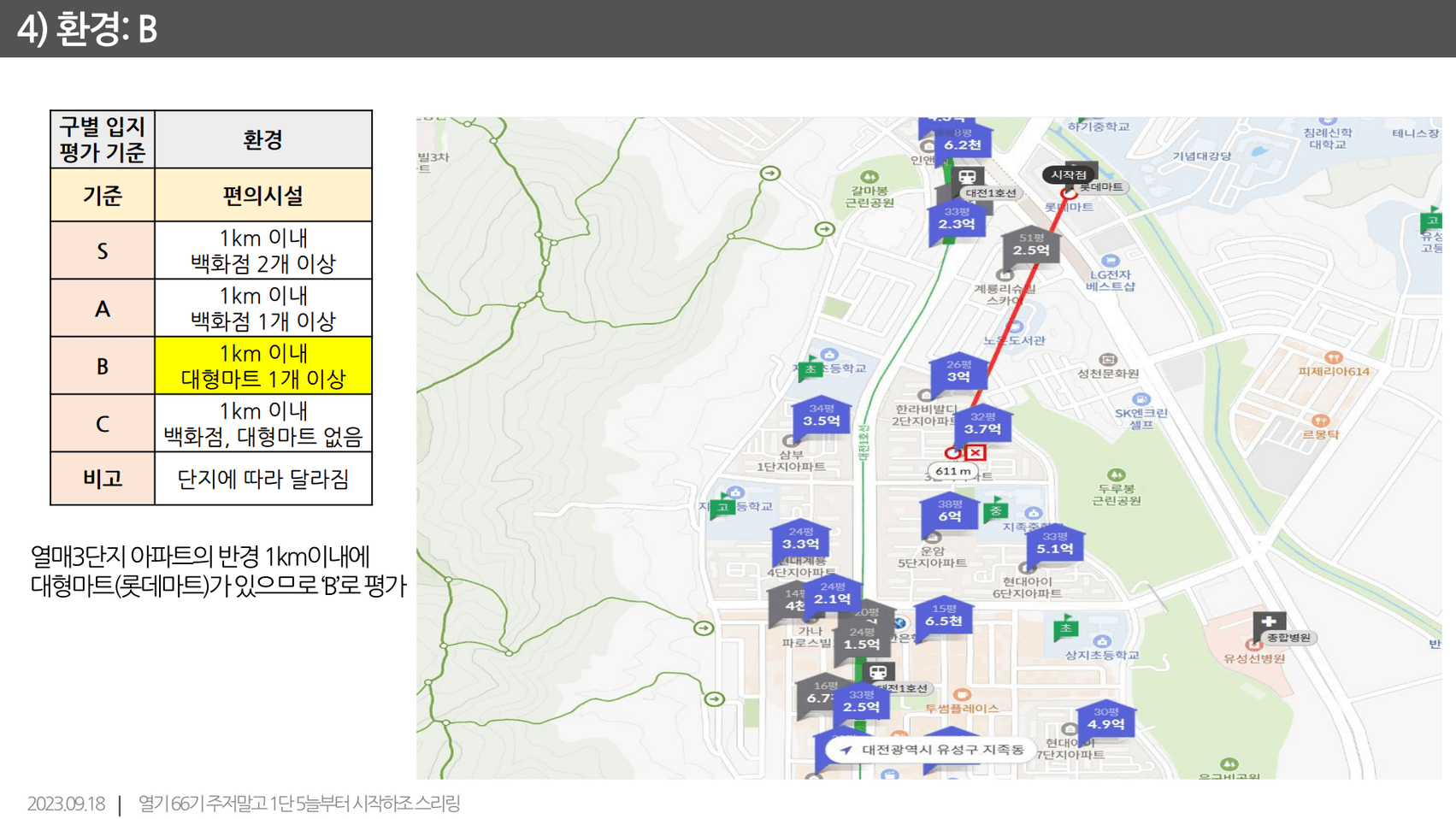This screenshot has height=819, width=1456.
Task: Select the grade S cell in table
Action: 103,250
